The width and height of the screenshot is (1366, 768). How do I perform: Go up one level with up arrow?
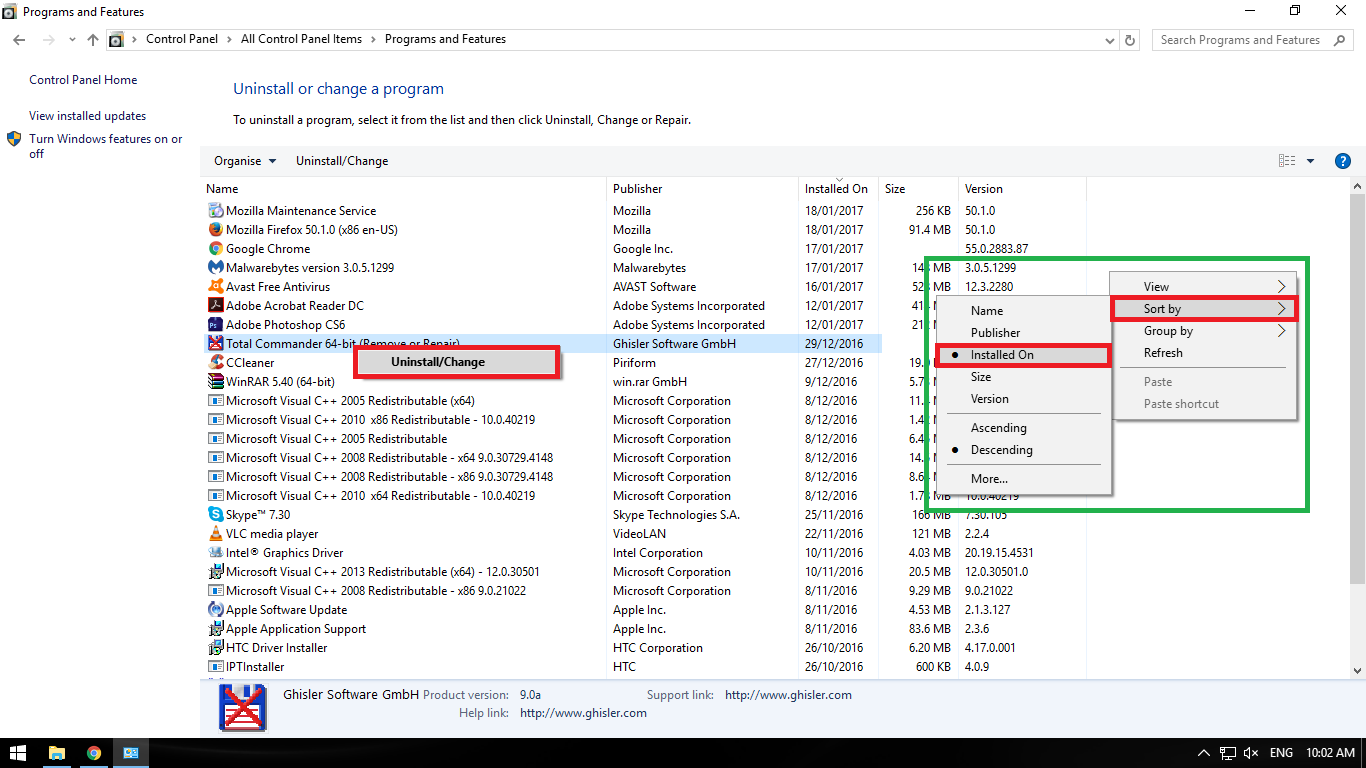pos(93,40)
